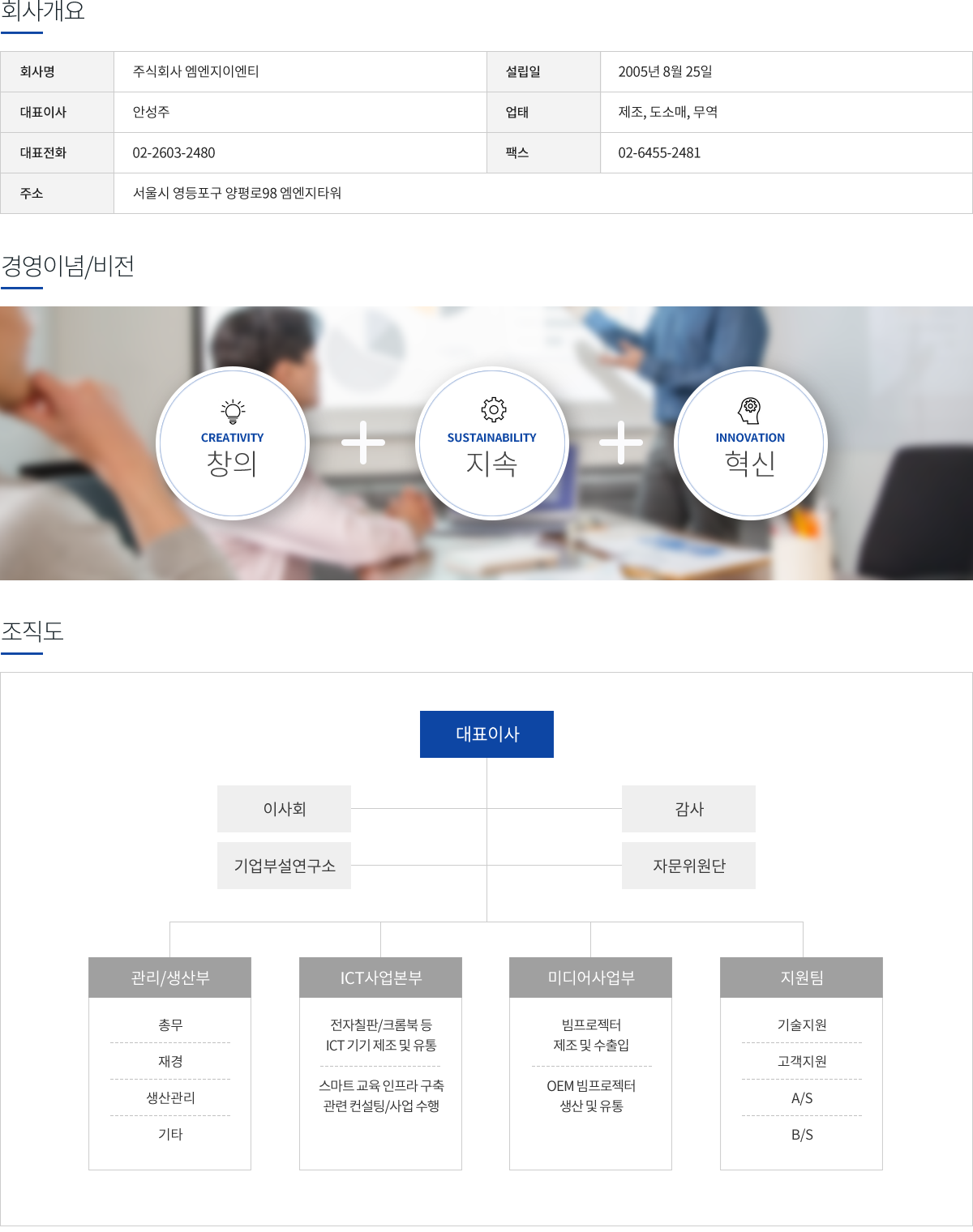Click OEM 빔프로젝터 생산 및 유통 entry
Image resolution: width=973 pixels, height=1232 pixels.
tap(591, 1096)
